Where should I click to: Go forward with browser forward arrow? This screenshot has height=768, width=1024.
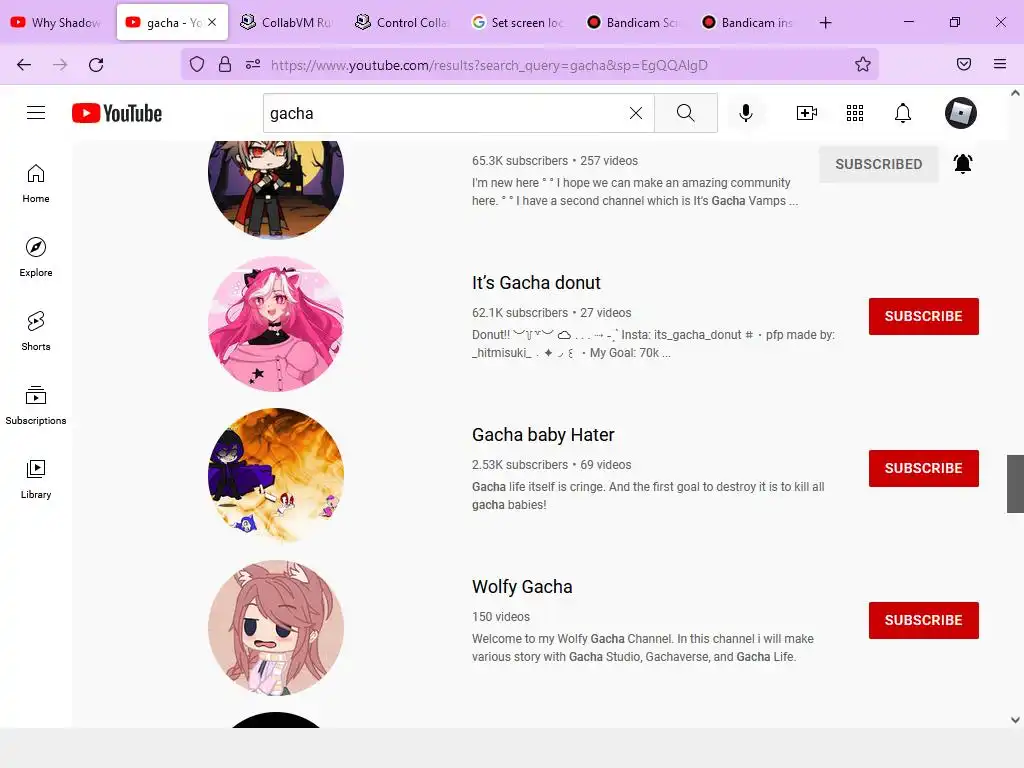click(60, 65)
